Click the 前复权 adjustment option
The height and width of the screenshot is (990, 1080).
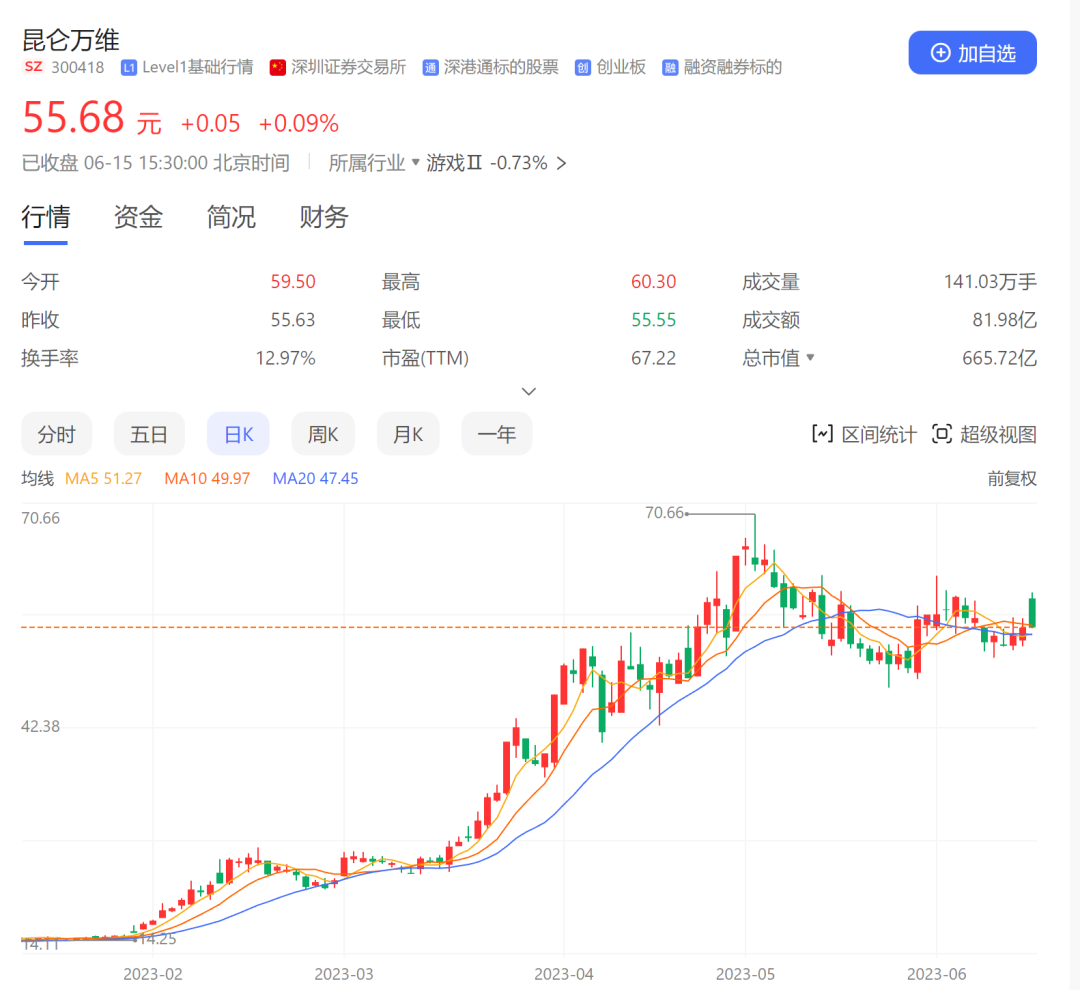pyautogui.click(x=1012, y=478)
